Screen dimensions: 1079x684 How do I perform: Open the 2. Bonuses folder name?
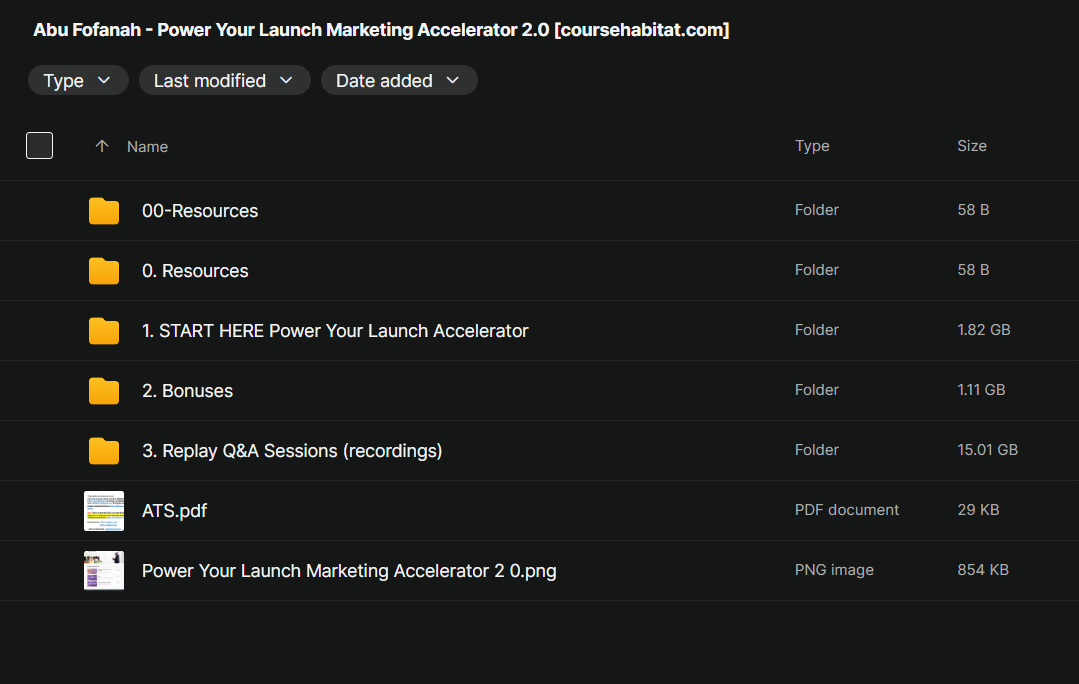tap(187, 391)
